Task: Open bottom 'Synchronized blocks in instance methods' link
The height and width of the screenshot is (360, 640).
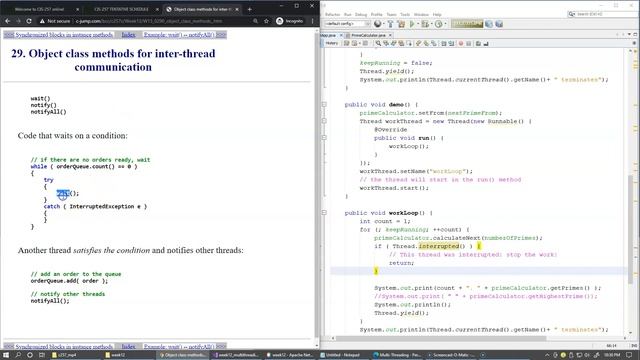Action: coord(64,347)
